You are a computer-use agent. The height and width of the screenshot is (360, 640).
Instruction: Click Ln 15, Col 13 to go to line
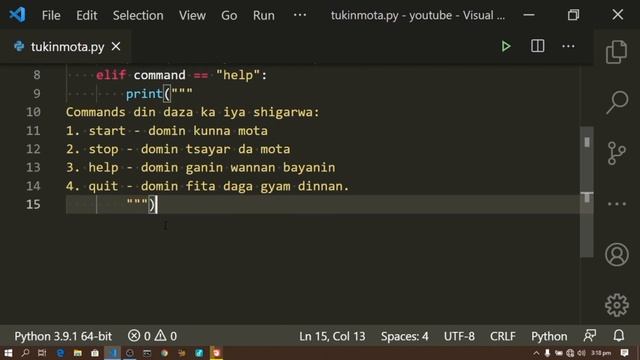332,336
